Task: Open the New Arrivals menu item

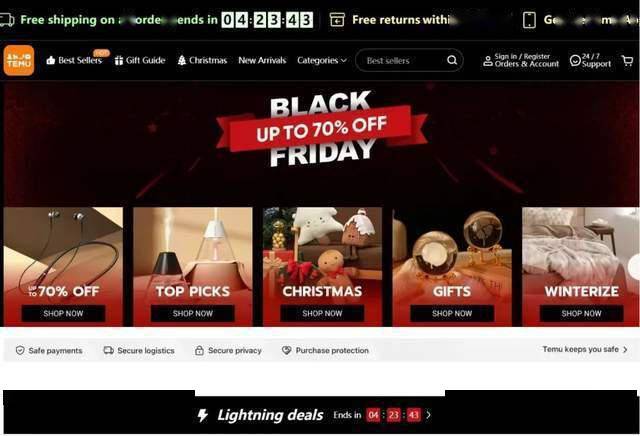Action: coord(262,60)
